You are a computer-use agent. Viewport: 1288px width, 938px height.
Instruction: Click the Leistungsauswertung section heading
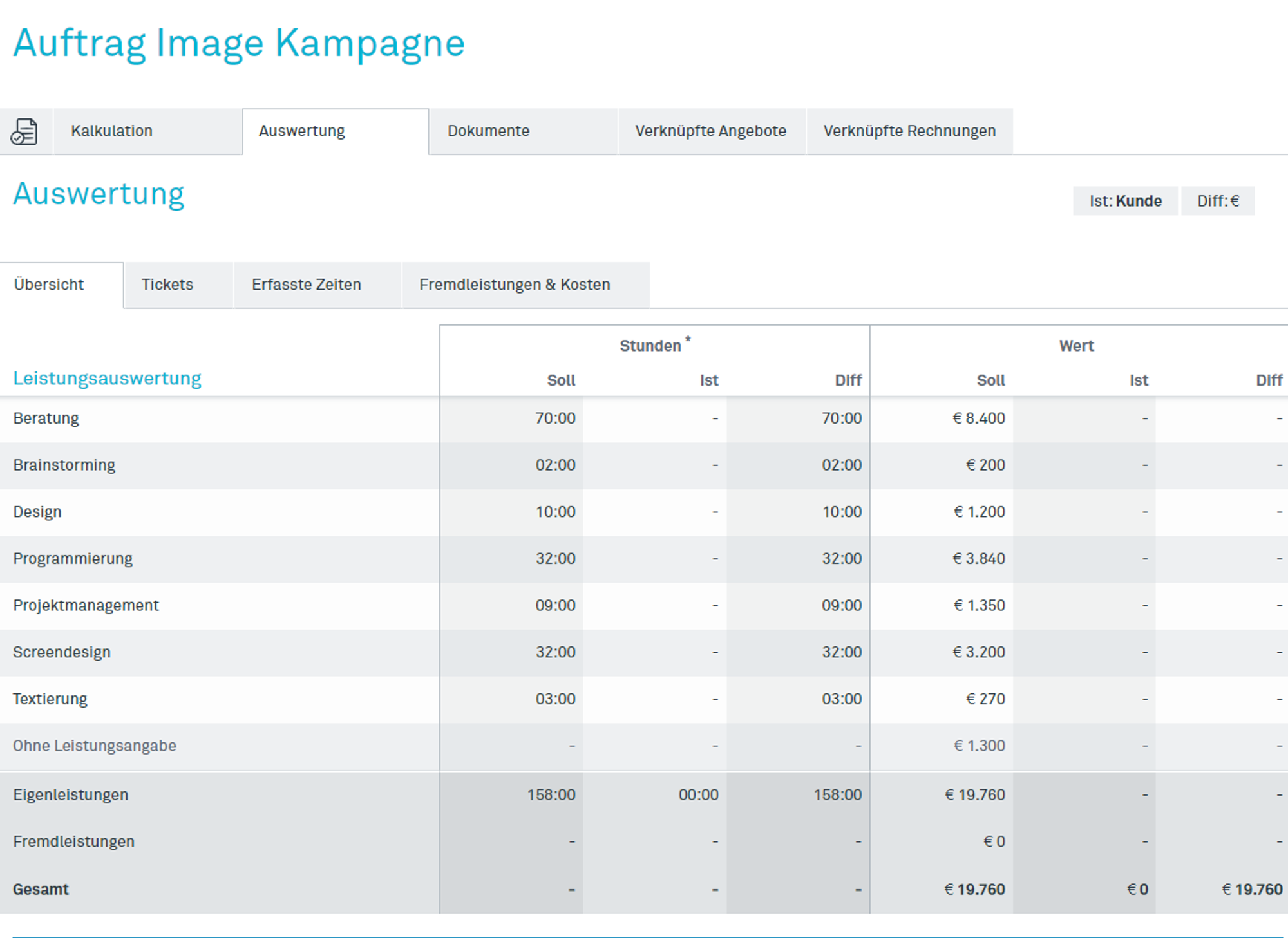(x=107, y=379)
